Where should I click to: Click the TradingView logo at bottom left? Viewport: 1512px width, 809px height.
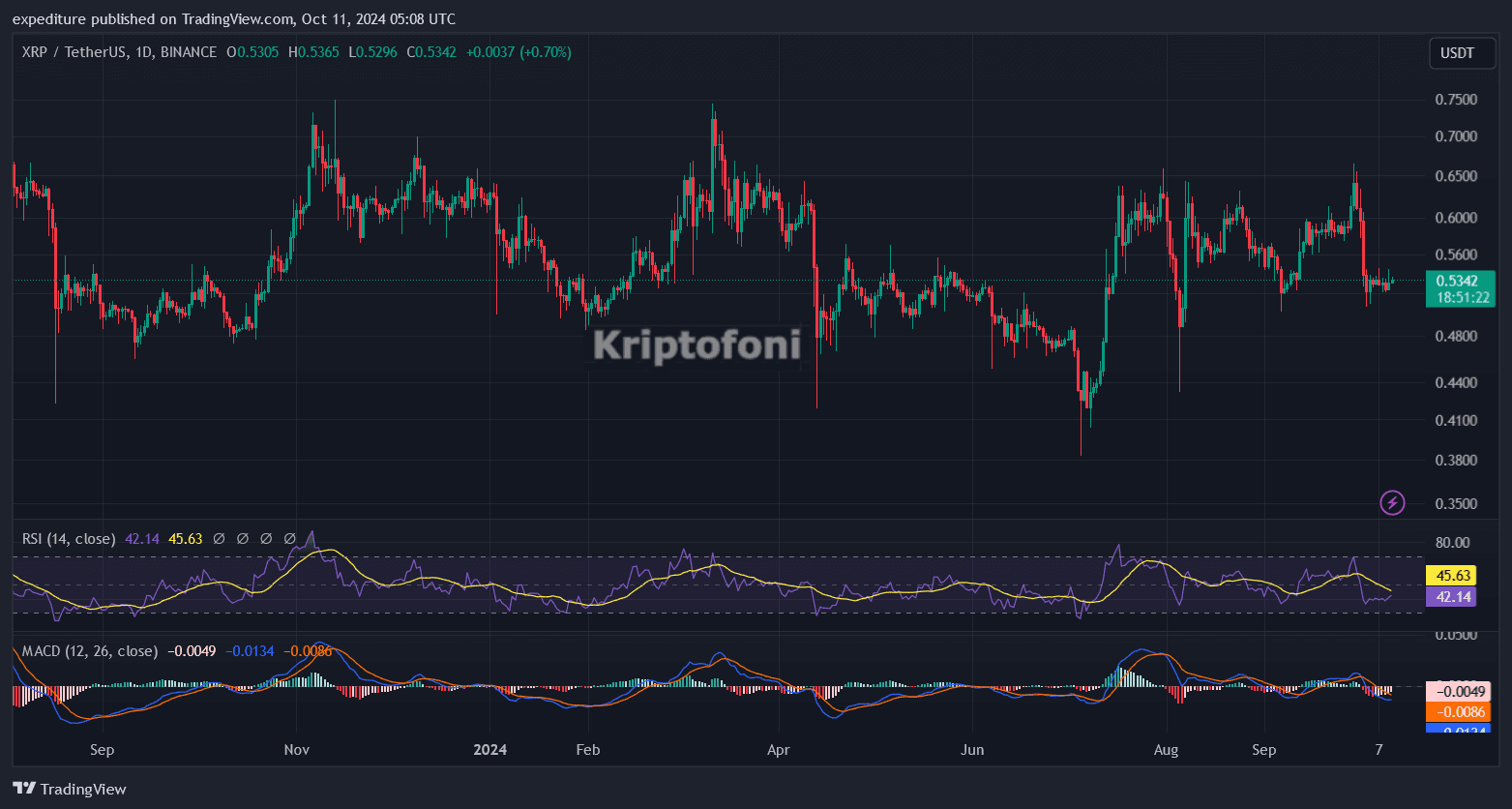(24, 789)
